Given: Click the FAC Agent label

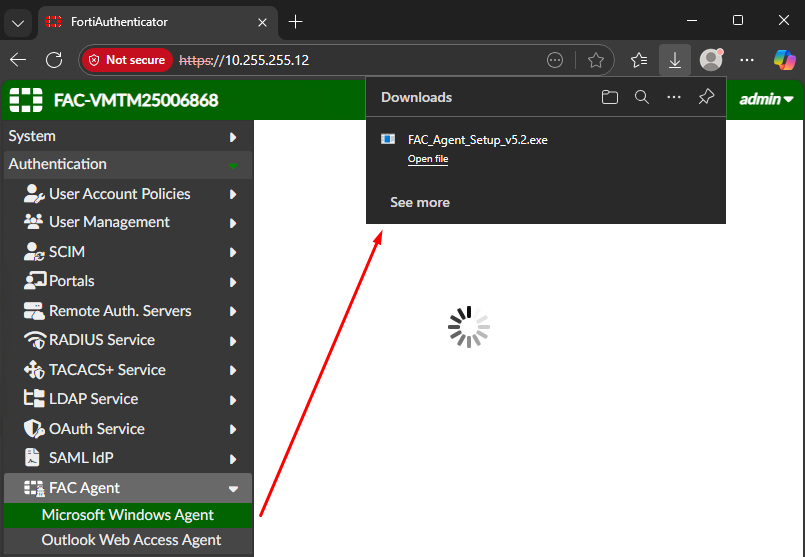Looking at the screenshot, I should [x=84, y=488].
